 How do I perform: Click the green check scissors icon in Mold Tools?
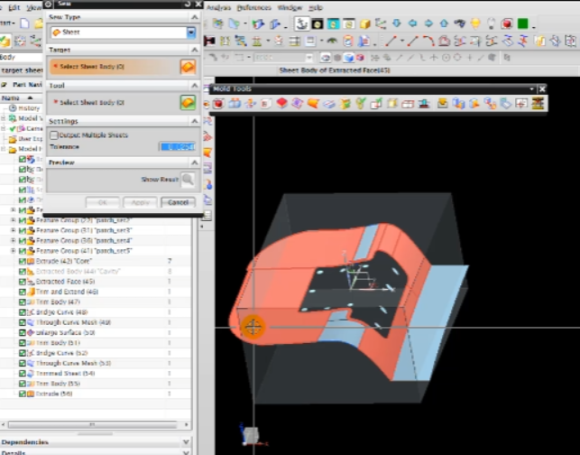[x=360, y=104]
